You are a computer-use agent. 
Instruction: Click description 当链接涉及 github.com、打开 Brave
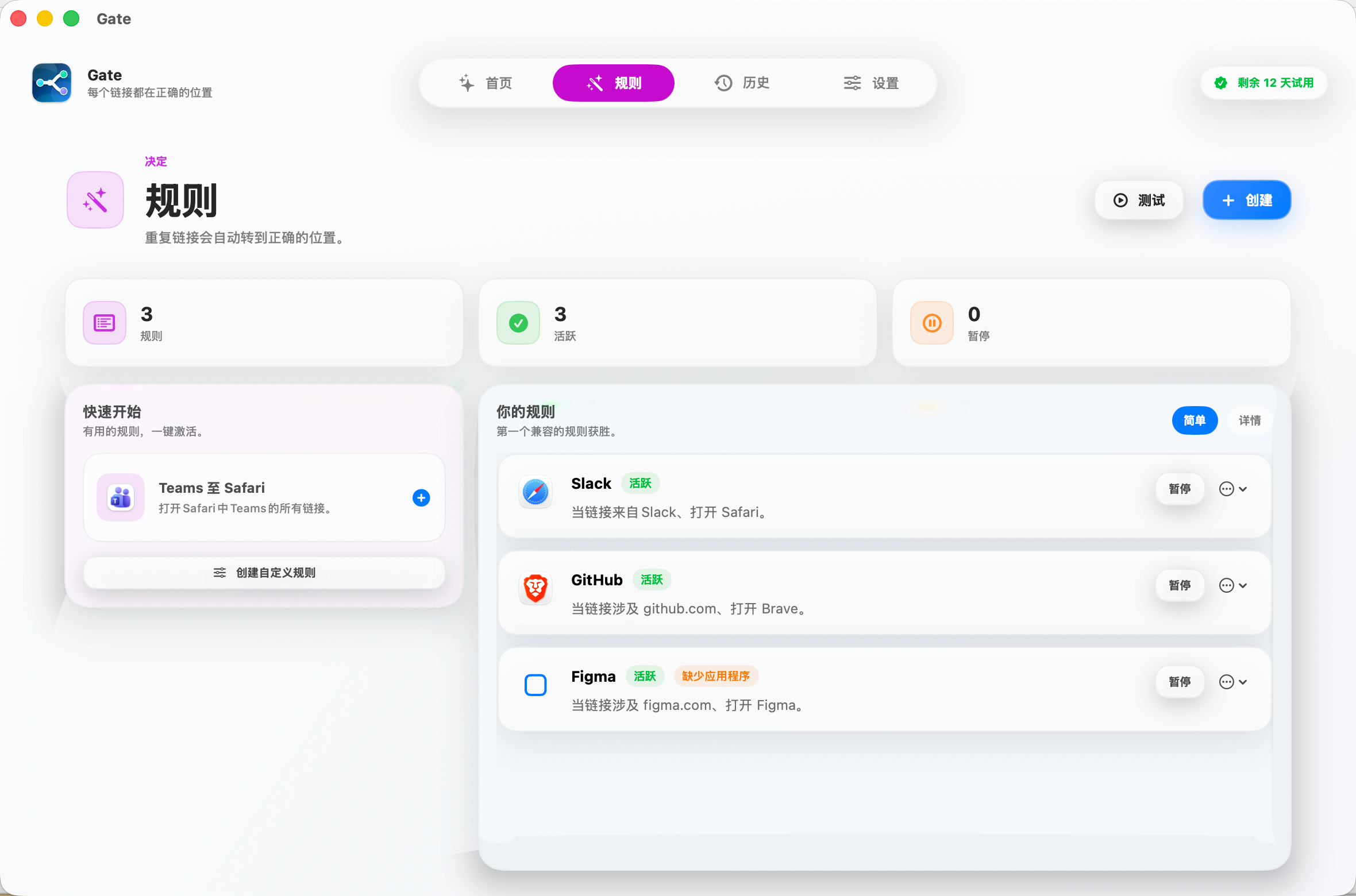[x=689, y=609]
